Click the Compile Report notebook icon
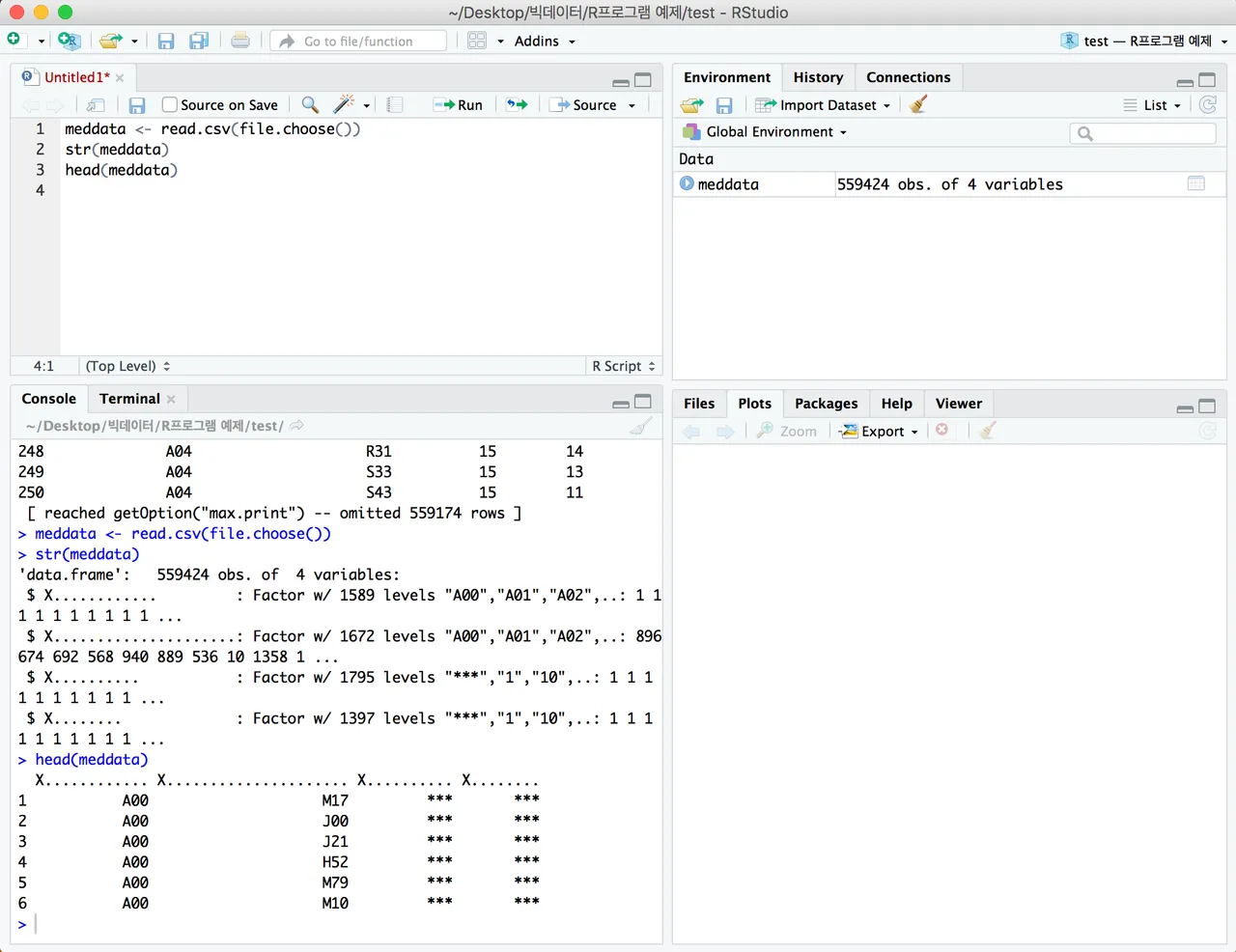This screenshot has height=952, width=1236. [x=394, y=104]
